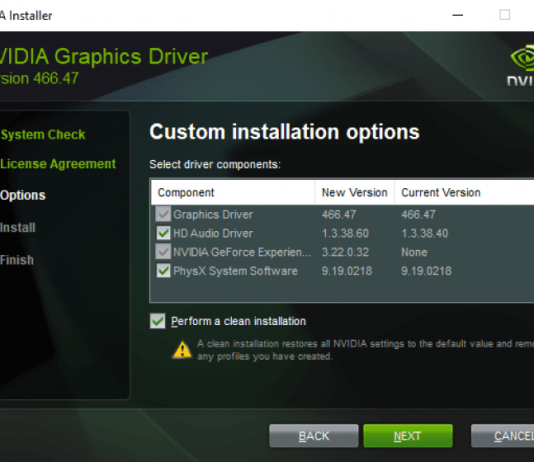The height and width of the screenshot is (462, 534).
Task: Uncheck Perform a clean installation
Action: [x=158, y=321]
